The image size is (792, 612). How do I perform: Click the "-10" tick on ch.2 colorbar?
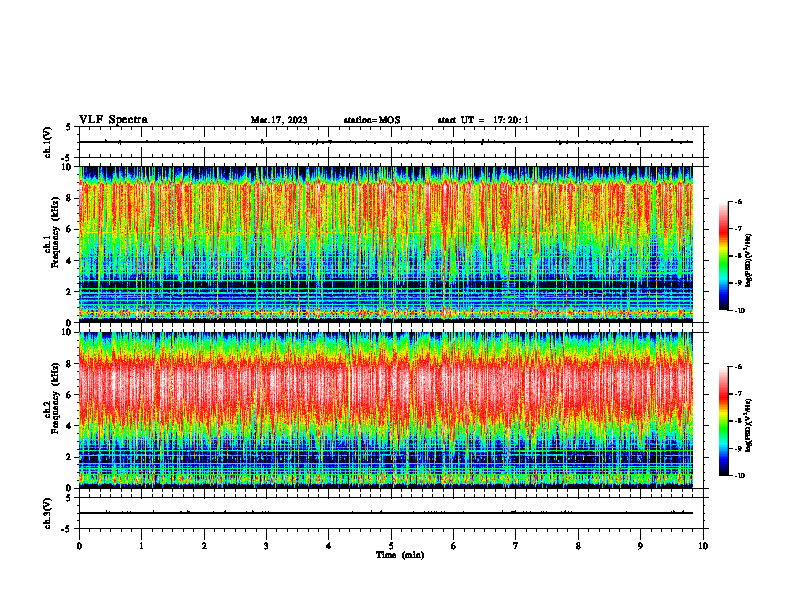click(739, 476)
